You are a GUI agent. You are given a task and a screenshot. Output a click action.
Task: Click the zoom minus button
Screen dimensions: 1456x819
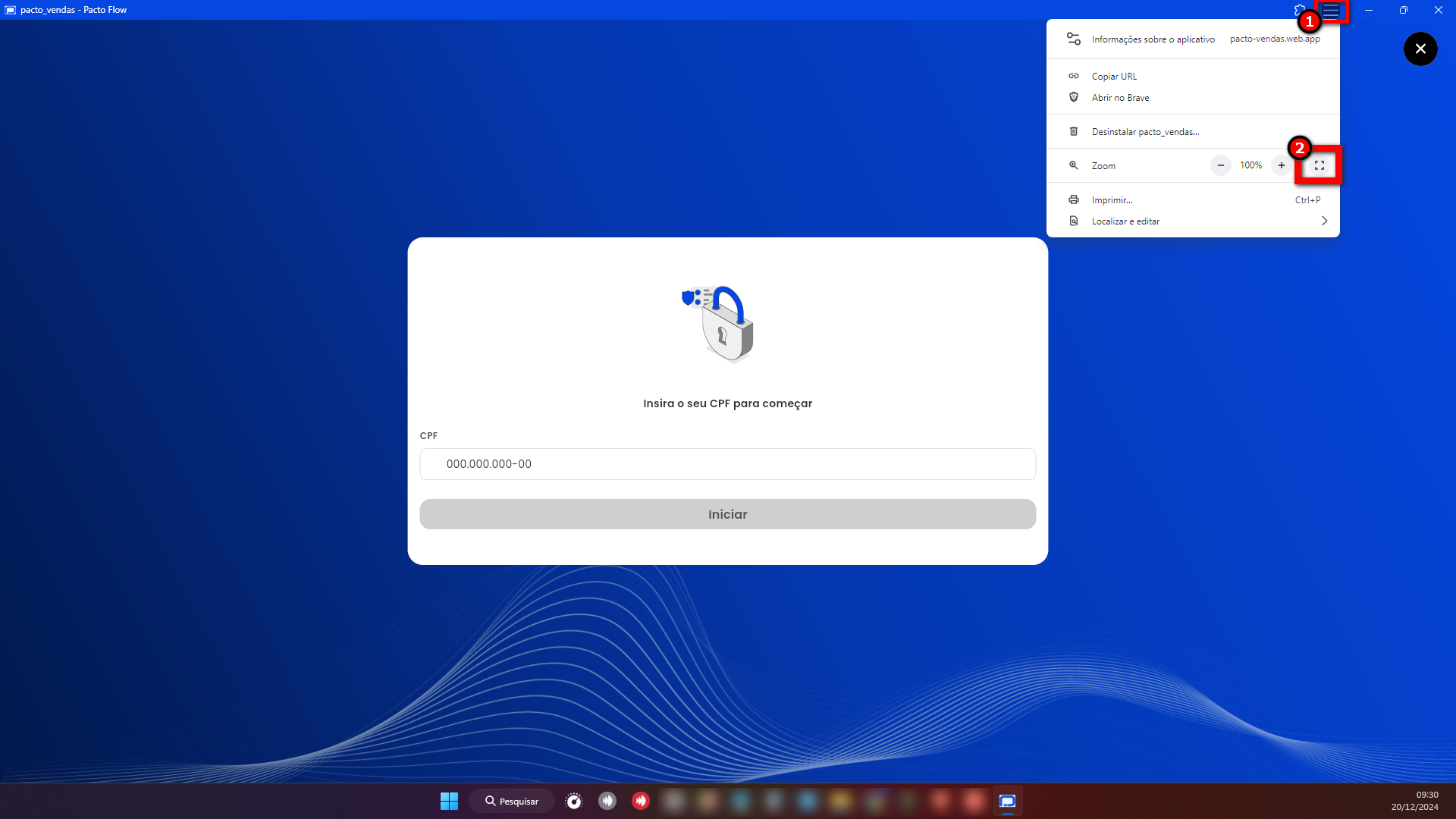pos(1220,165)
